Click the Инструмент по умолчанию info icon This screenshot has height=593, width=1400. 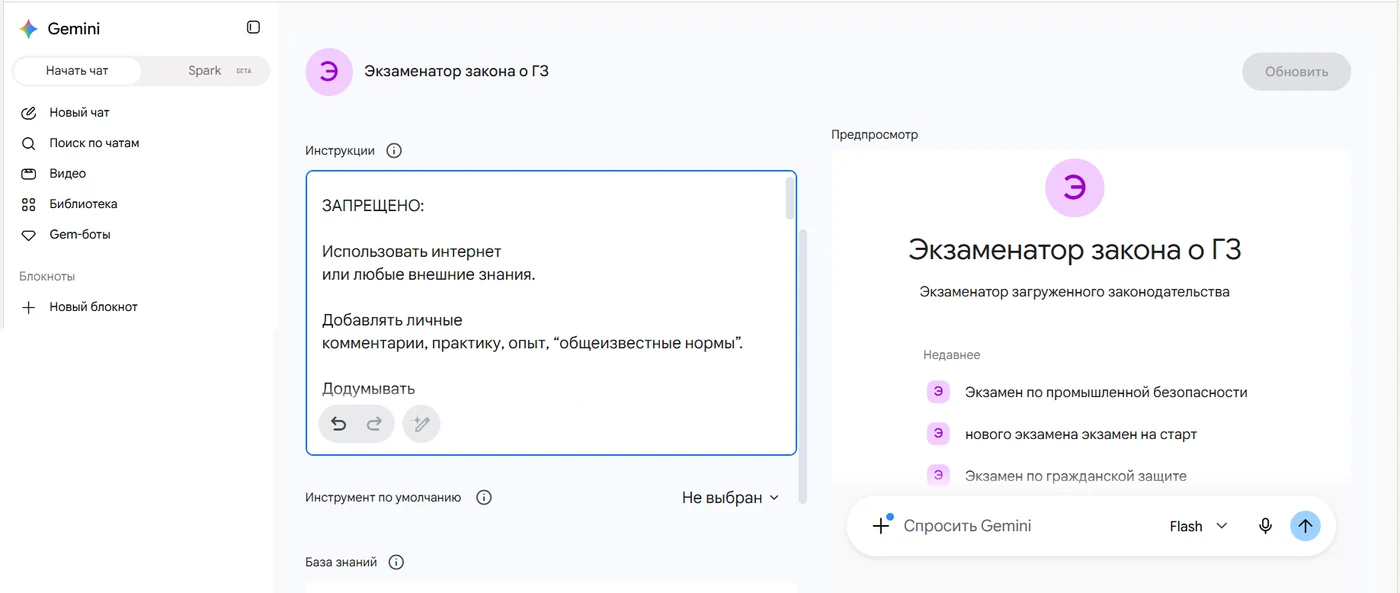[x=484, y=497]
